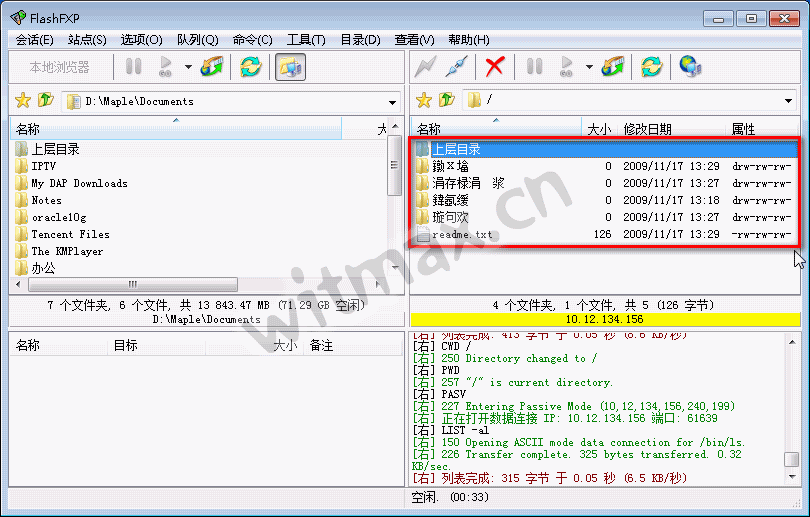Open the remote pane Go dropdown arrow
810x517 pixels.
(x=589, y=67)
